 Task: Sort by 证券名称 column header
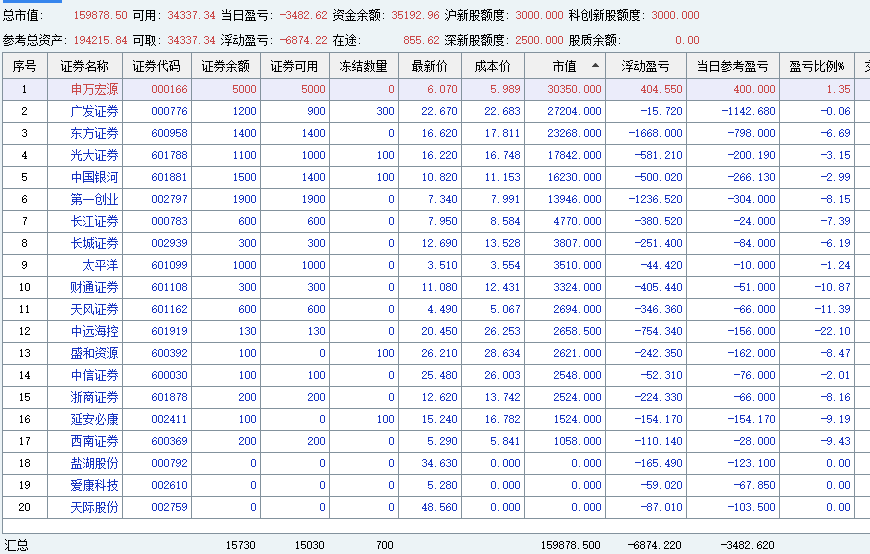(x=85, y=66)
